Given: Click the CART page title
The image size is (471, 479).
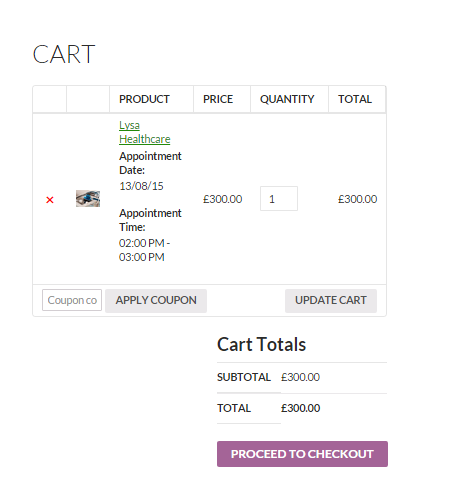Looking at the screenshot, I should click(x=64, y=54).
